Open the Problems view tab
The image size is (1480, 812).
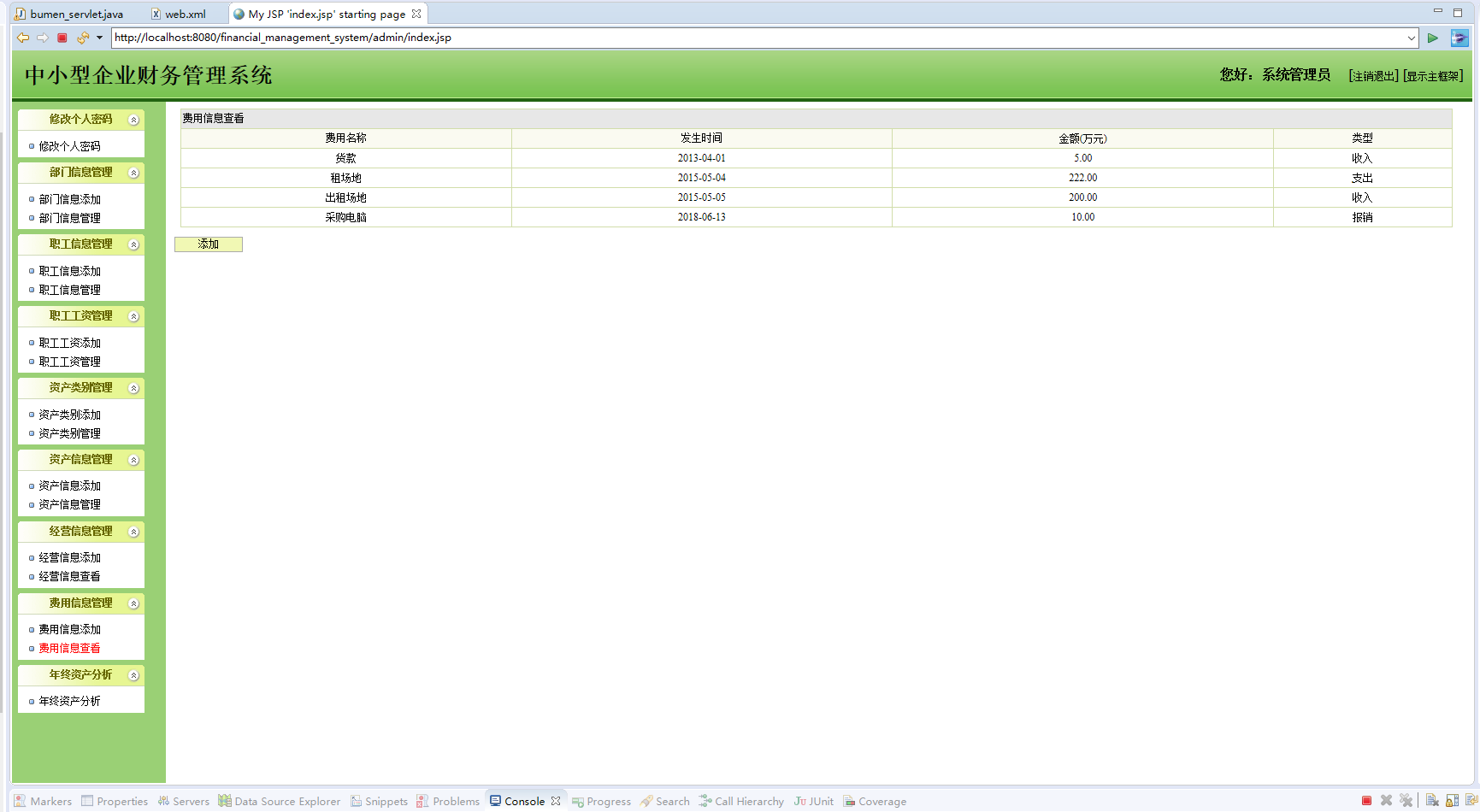pos(448,801)
